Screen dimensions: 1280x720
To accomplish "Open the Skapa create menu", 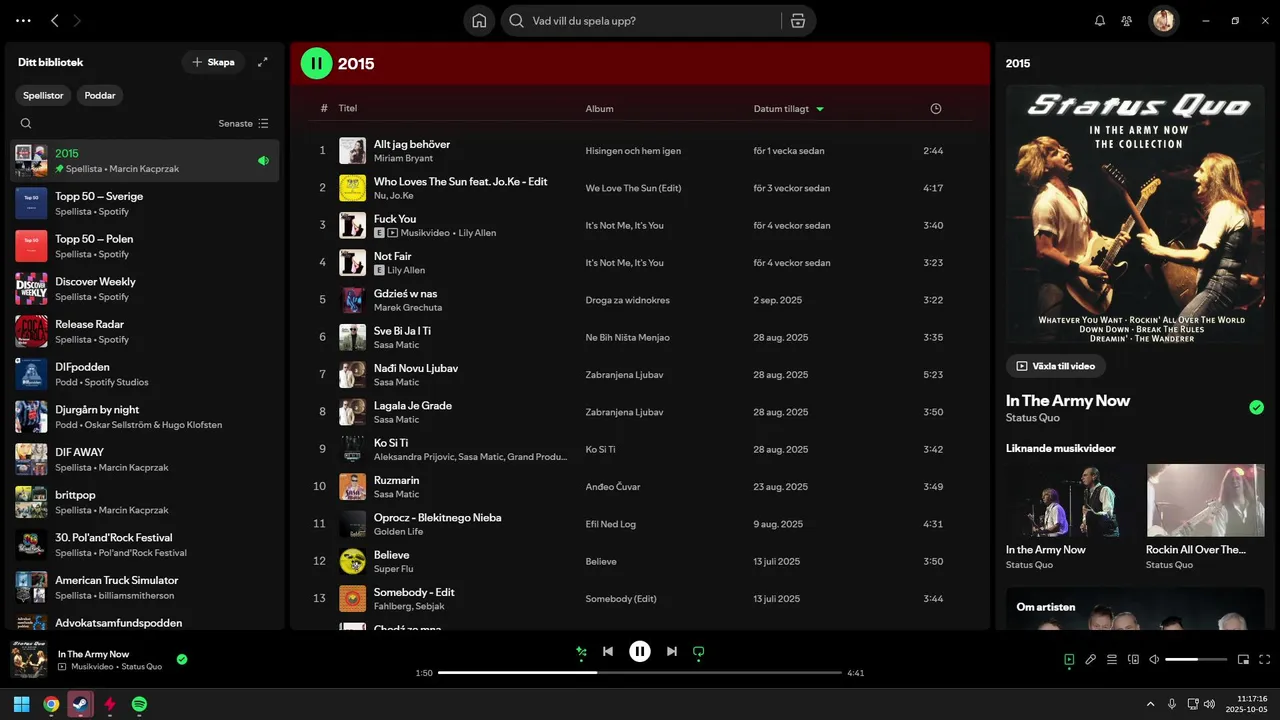I will tap(213, 62).
